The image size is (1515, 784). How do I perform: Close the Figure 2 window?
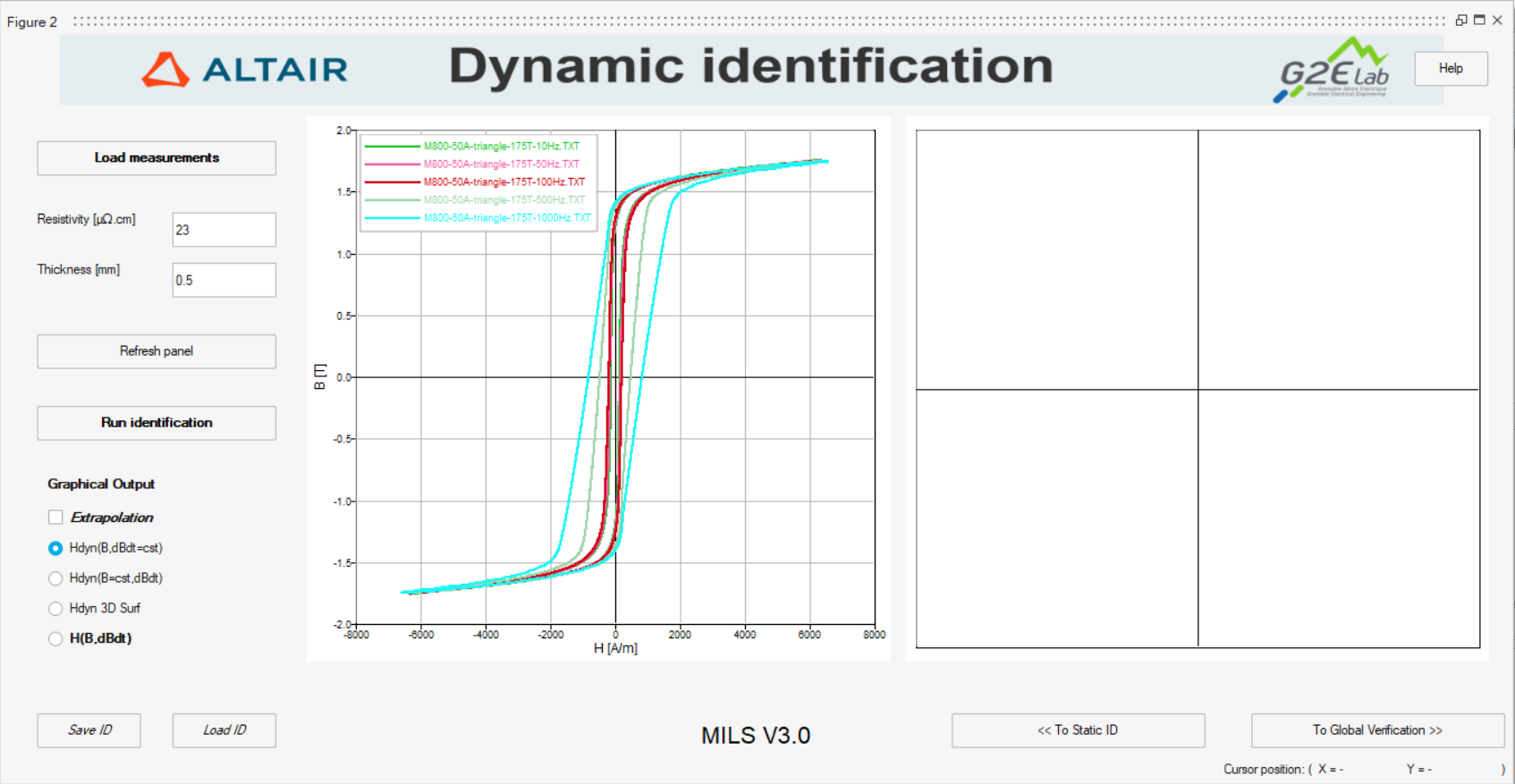[1497, 21]
